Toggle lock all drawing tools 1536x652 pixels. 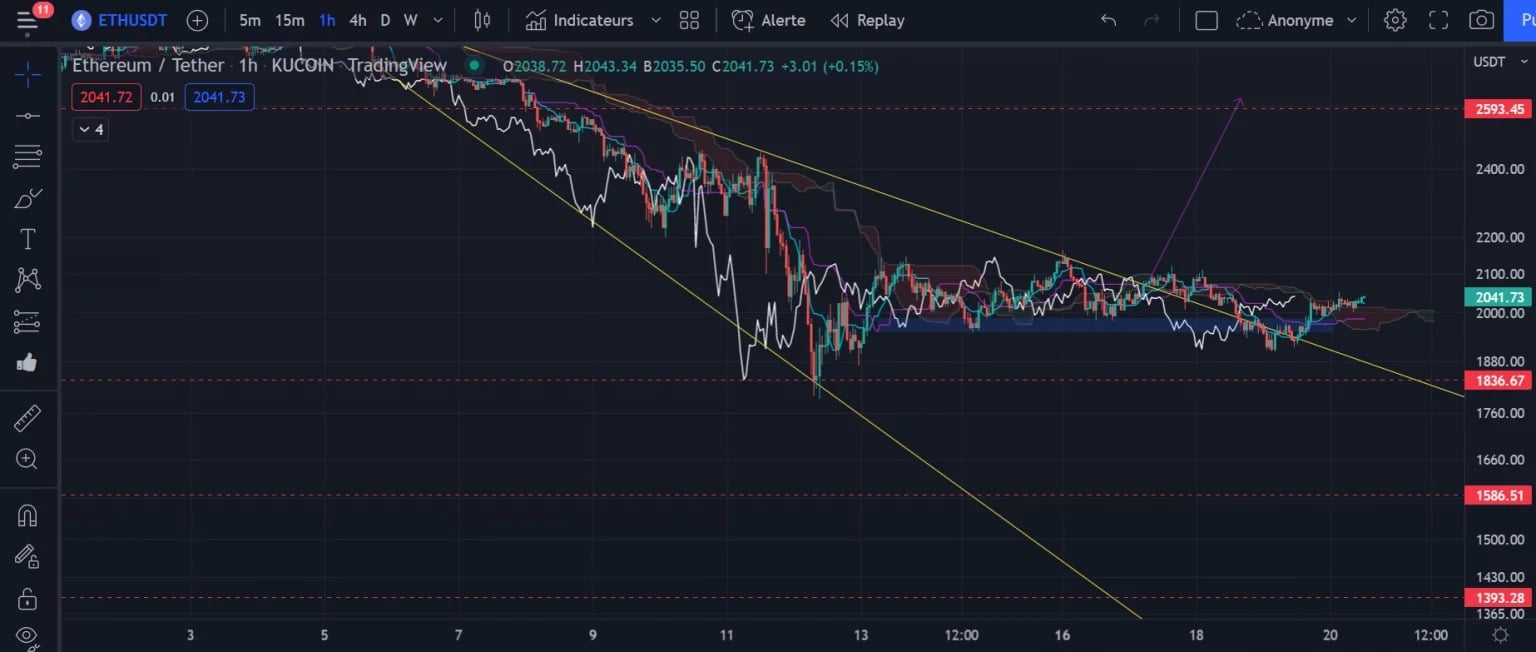pos(28,599)
